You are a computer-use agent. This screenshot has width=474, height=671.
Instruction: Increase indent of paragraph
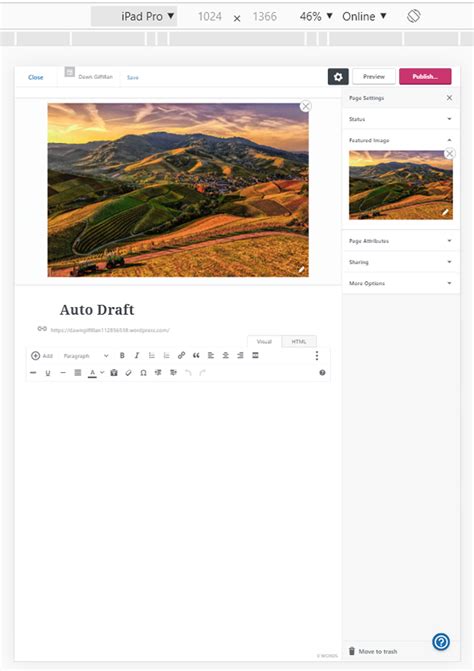(x=173, y=373)
